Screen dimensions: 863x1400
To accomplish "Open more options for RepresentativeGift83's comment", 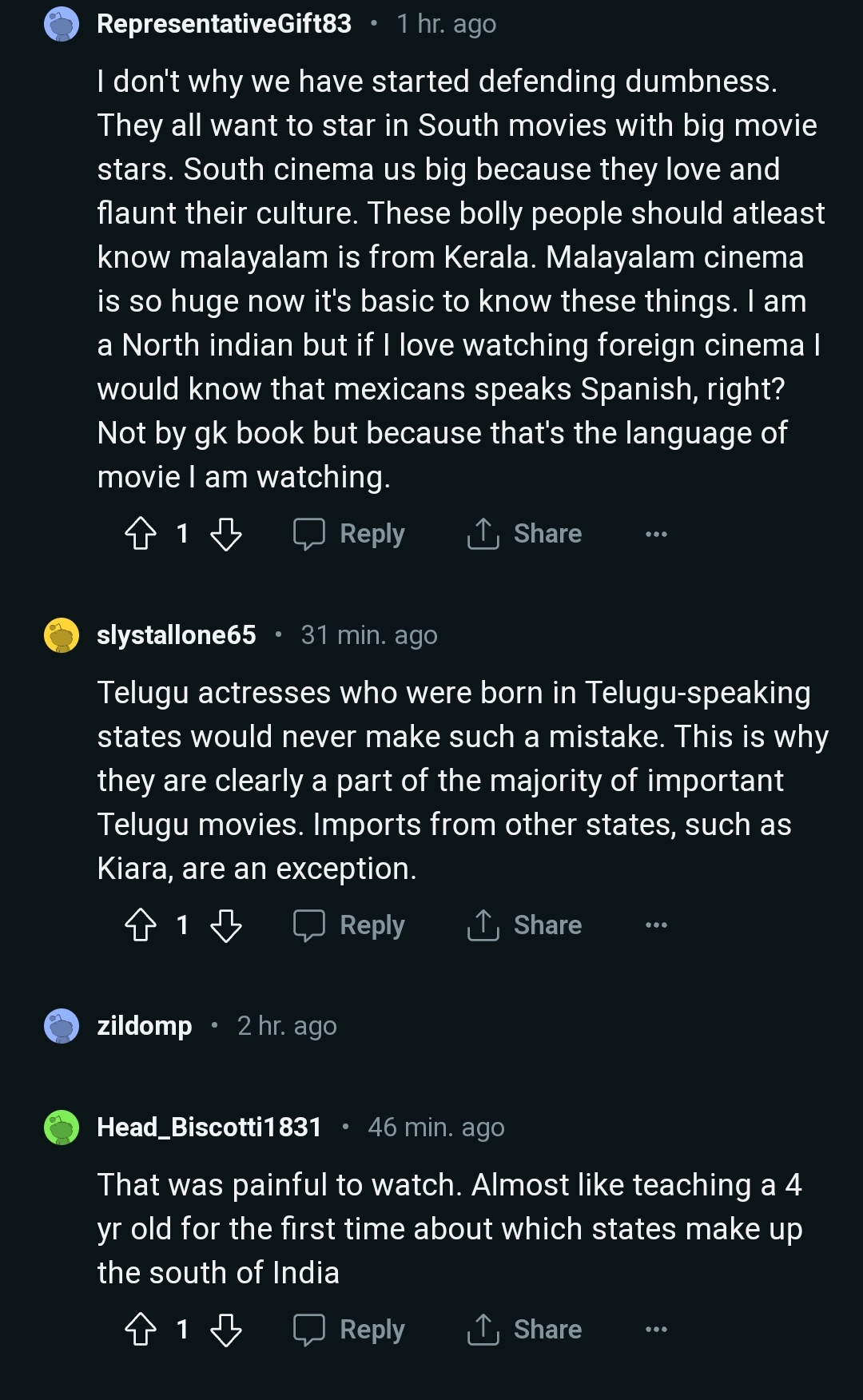I will coord(656,534).
